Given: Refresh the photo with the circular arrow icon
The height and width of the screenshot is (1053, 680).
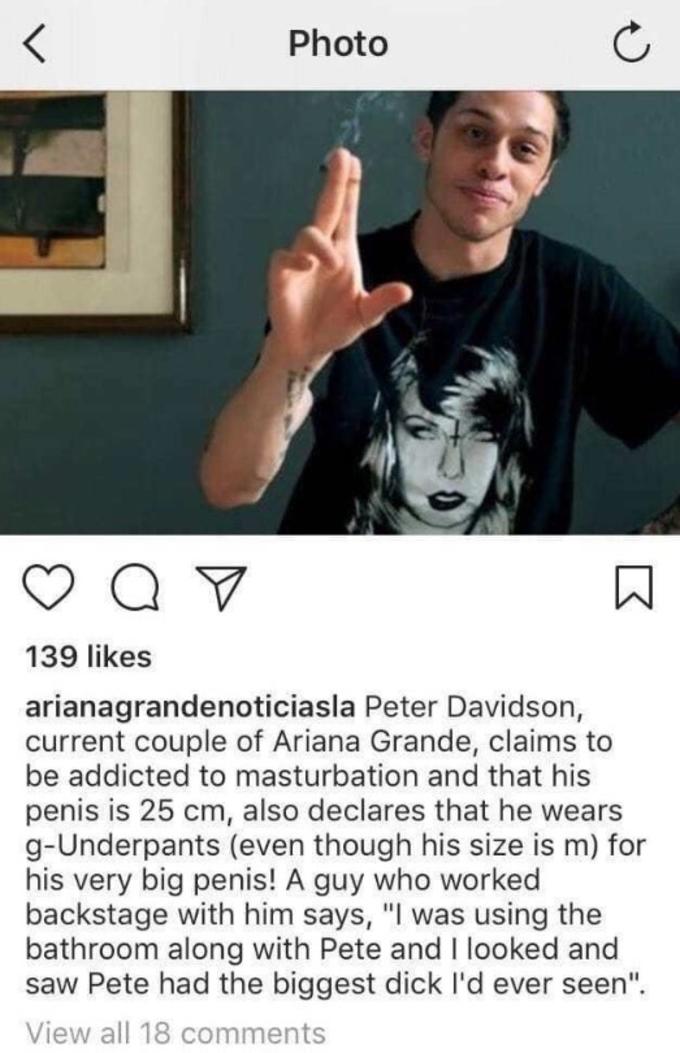Looking at the screenshot, I should (x=631, y=44).
